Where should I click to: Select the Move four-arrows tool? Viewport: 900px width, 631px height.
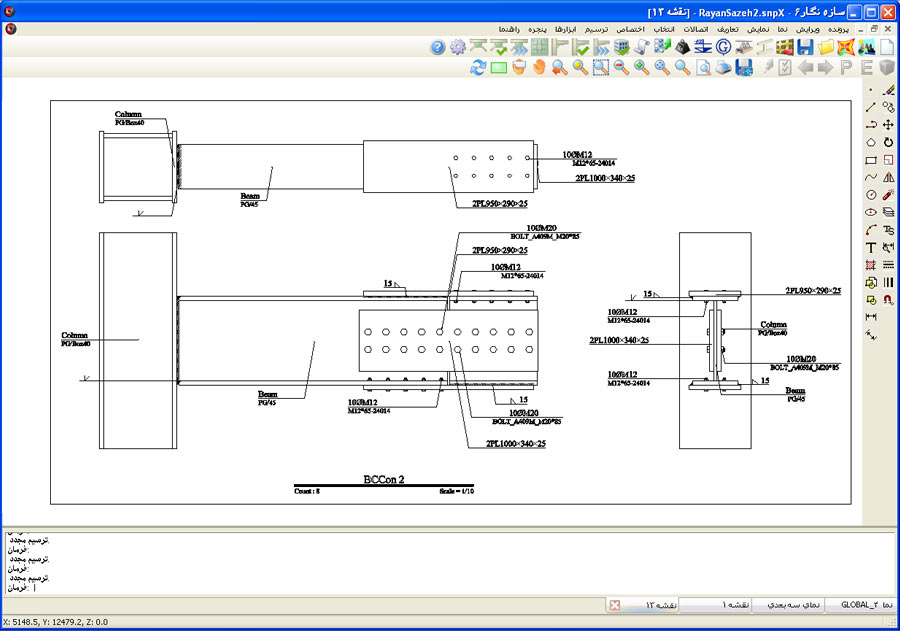pyautogui.click(x=888, y=125)
